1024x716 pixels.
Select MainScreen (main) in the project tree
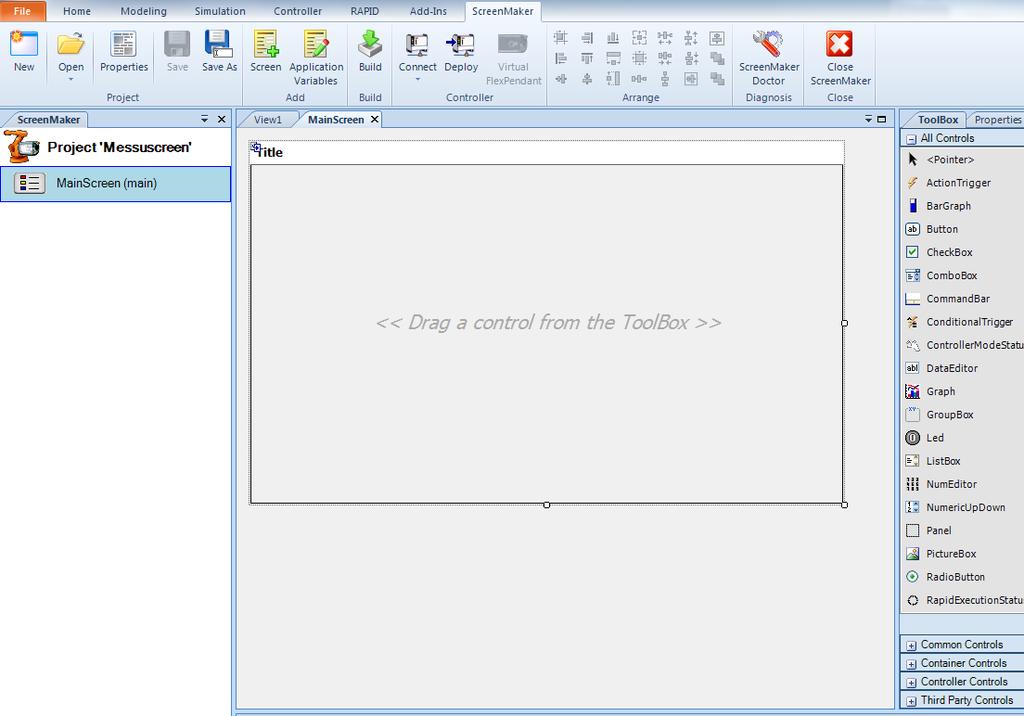tap(116, 184)
